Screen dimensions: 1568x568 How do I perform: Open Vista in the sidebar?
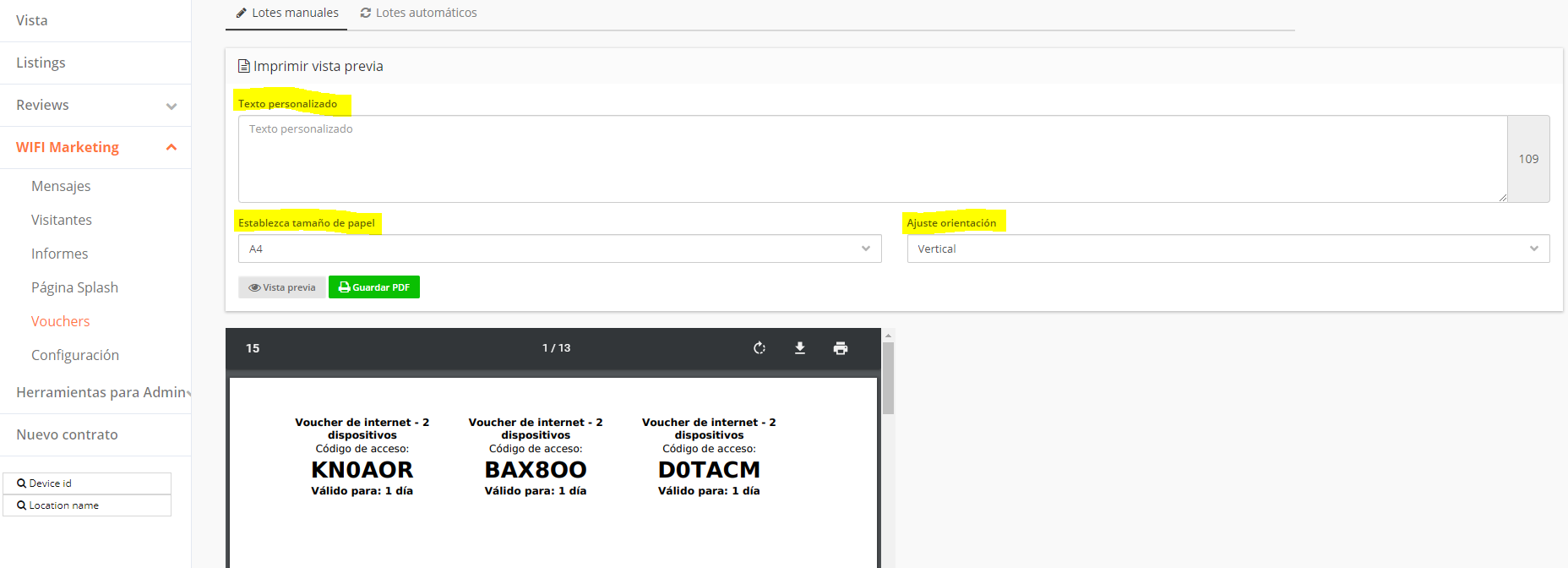click(32, 20)
